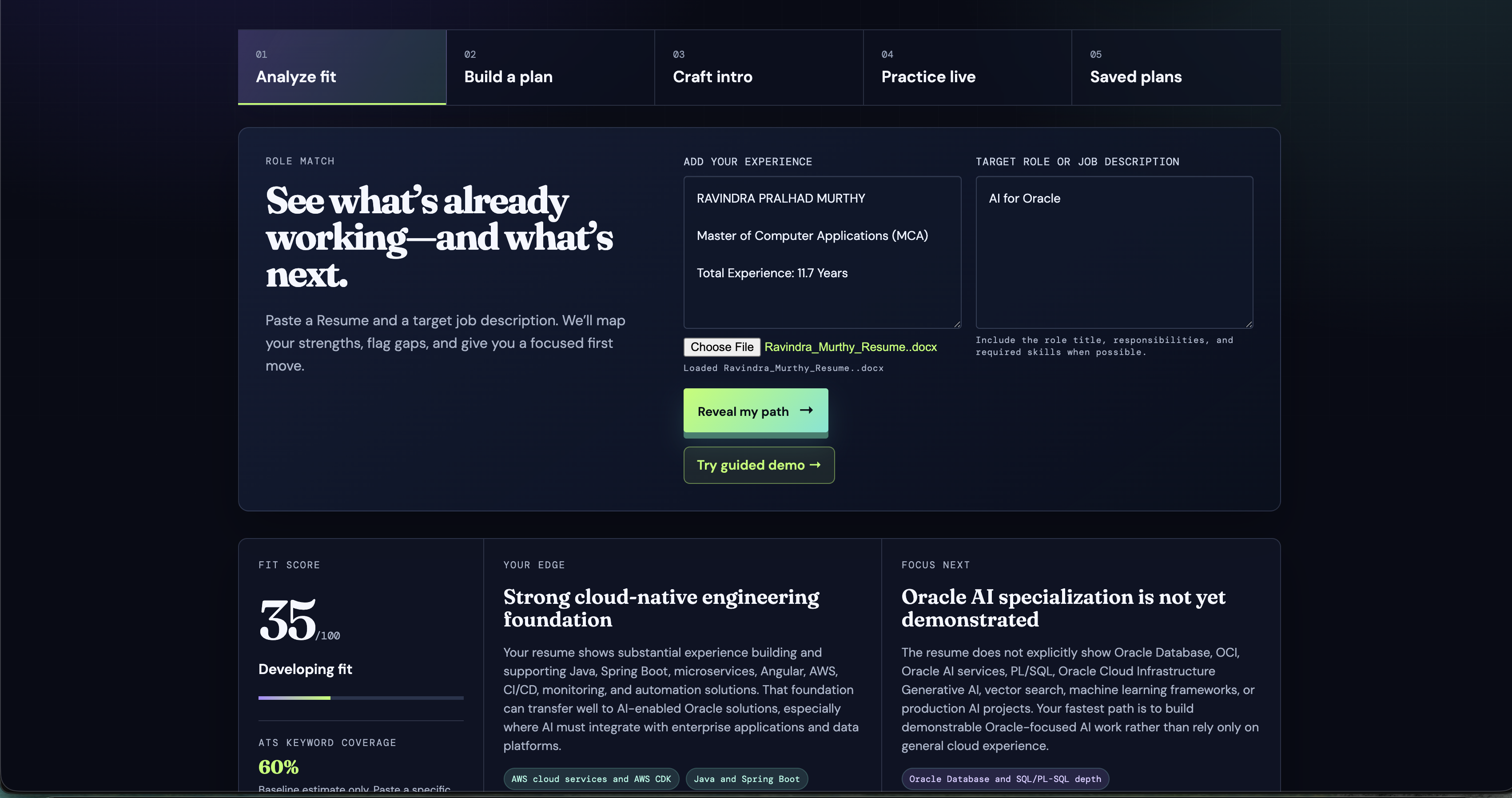Click the arrow icon on Reveal my path
This screenshot has width=1512, height=798.
pyautogui.click(x=807, y=411)
